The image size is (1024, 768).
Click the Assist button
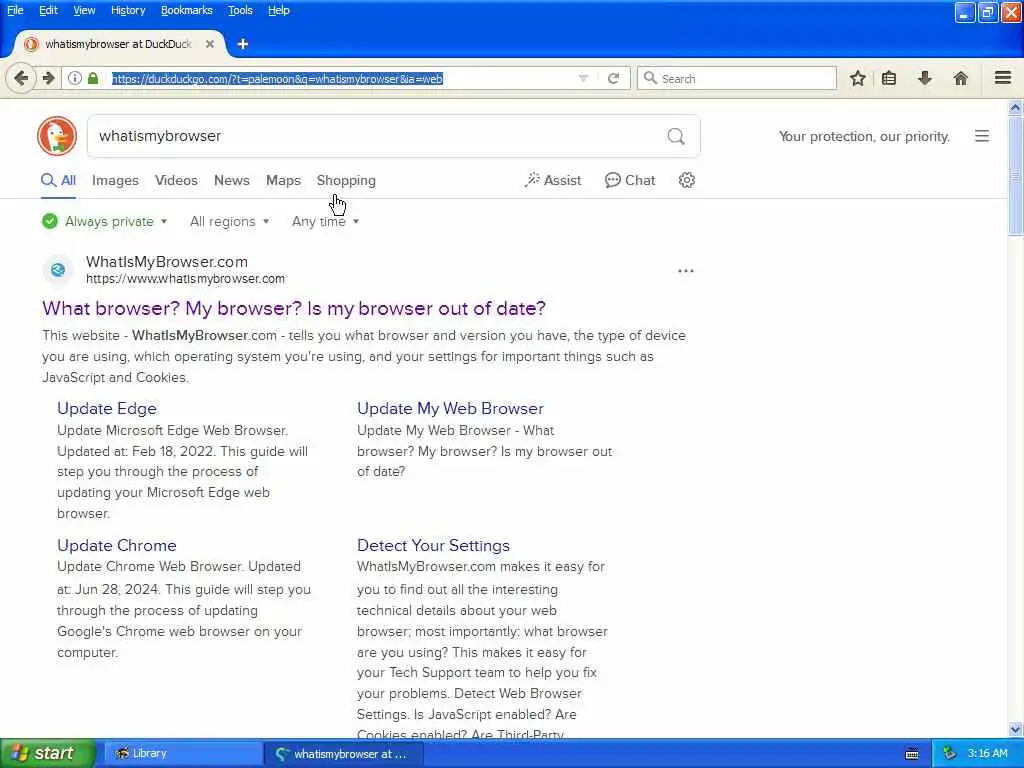tap(552, 180)
